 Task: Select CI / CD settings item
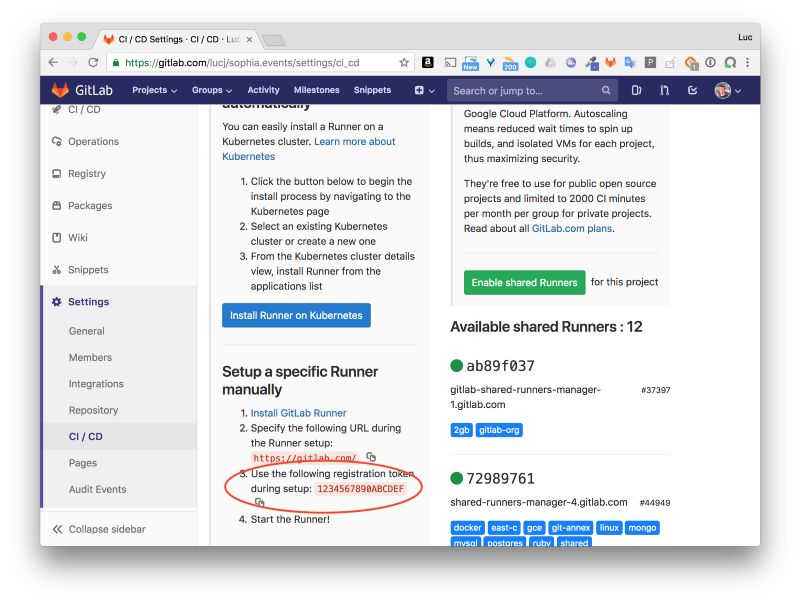point(86,437)
